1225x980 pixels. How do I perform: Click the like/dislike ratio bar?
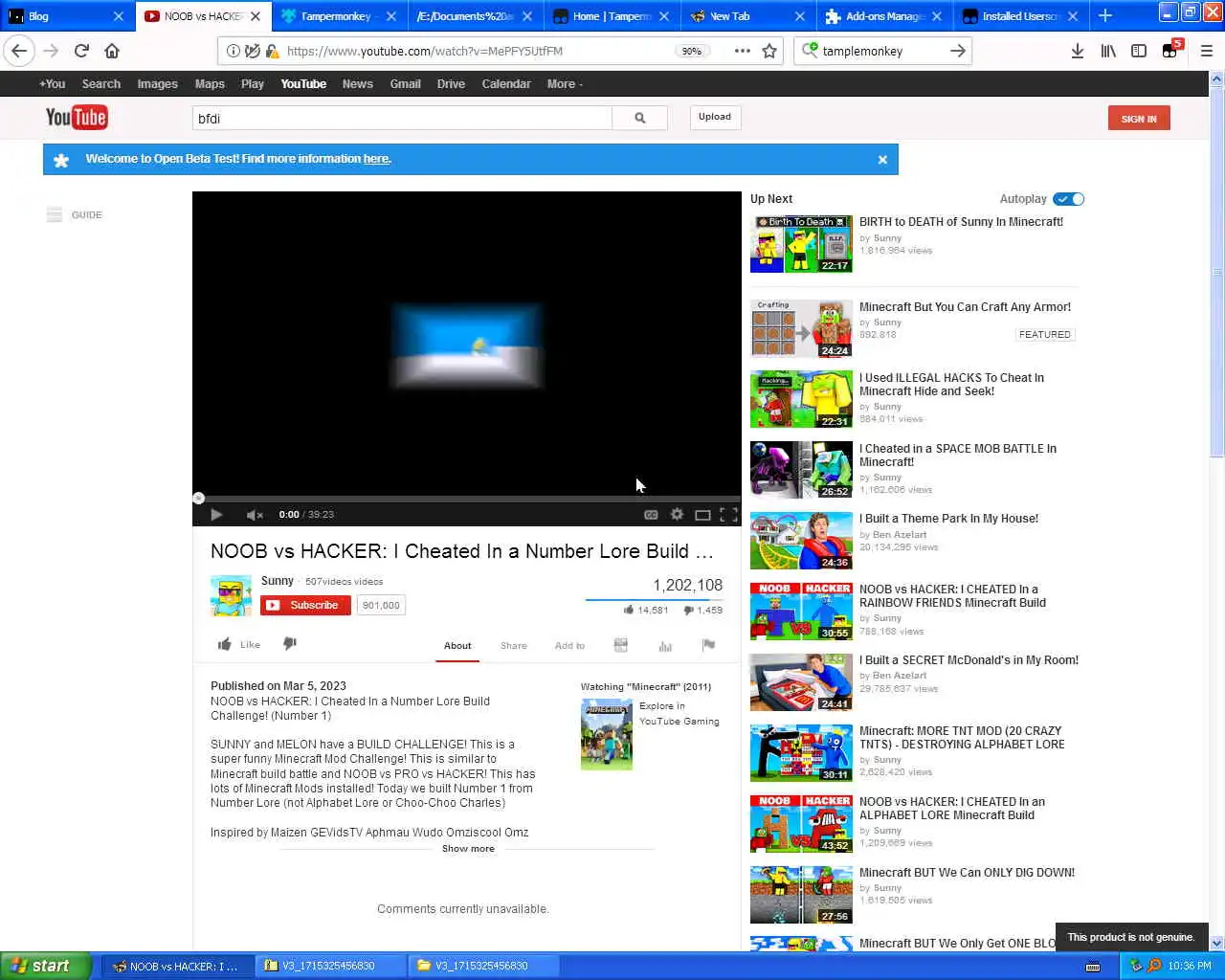click(655, 599)
